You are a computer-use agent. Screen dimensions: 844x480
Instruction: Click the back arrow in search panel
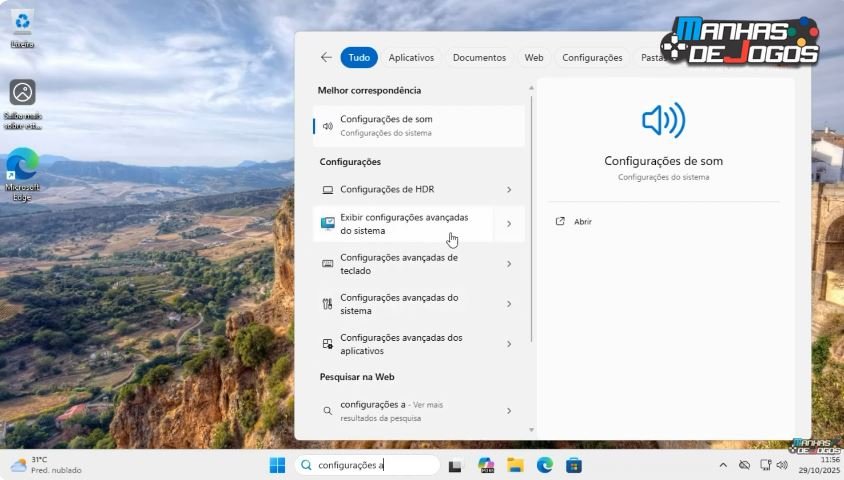326,58
